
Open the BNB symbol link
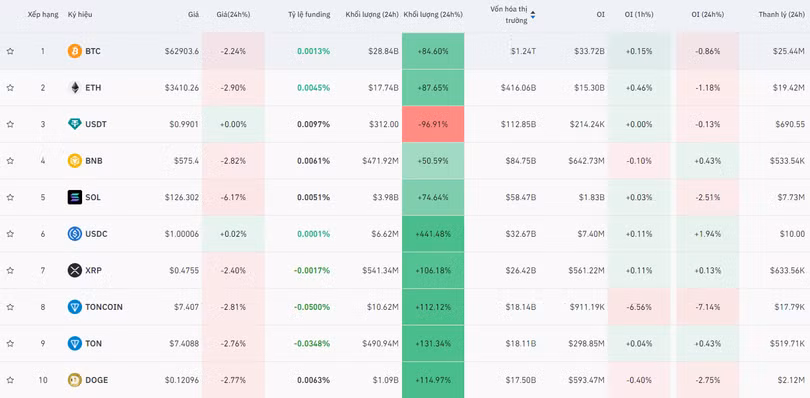(94, 161)
